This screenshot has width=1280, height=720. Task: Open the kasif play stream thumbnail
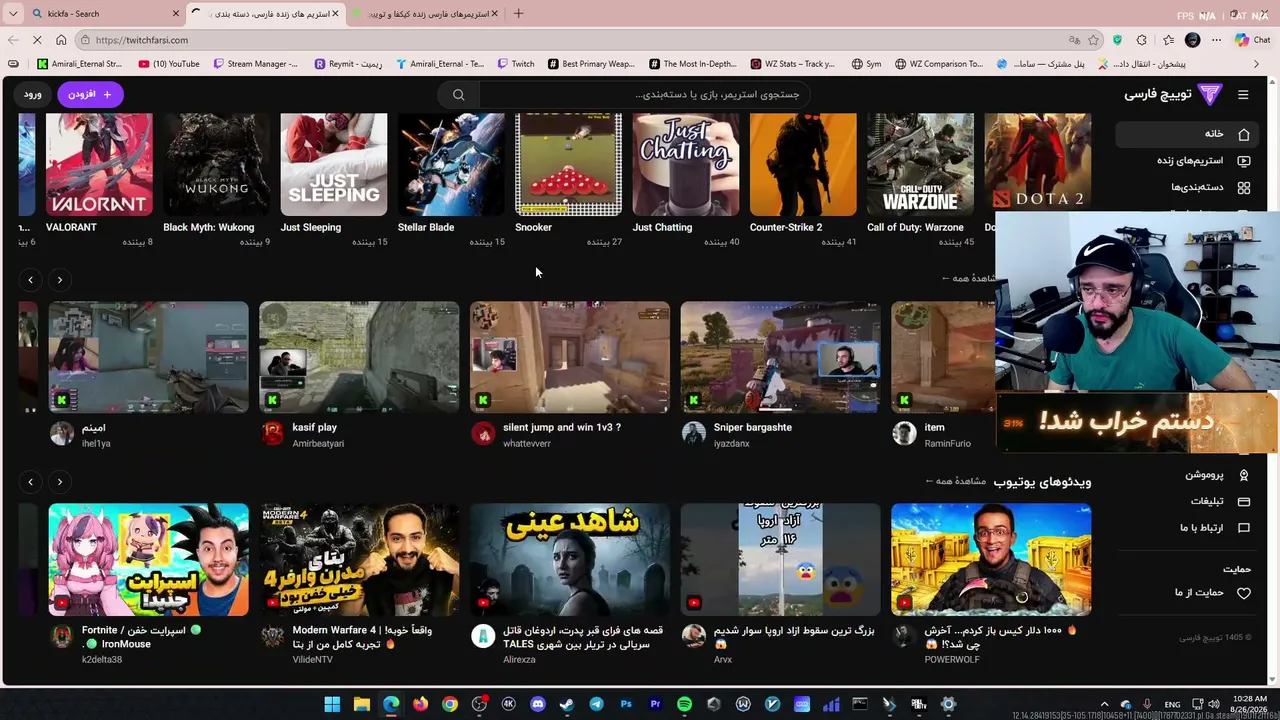click(359, 357)
